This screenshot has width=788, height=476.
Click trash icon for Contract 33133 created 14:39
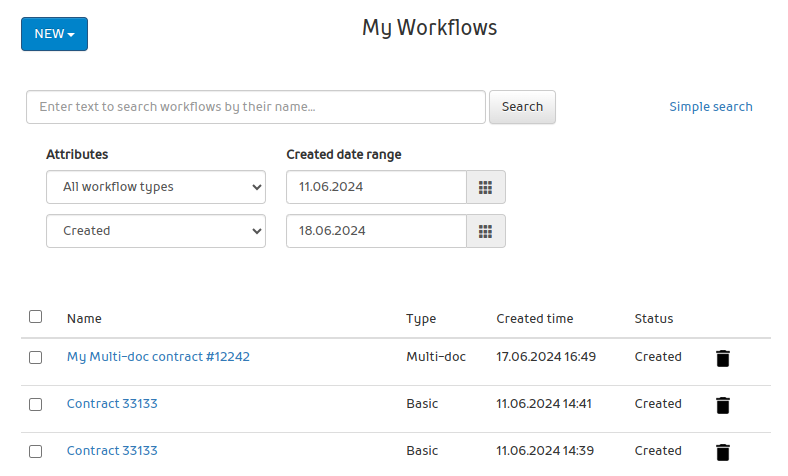point(723,452)
